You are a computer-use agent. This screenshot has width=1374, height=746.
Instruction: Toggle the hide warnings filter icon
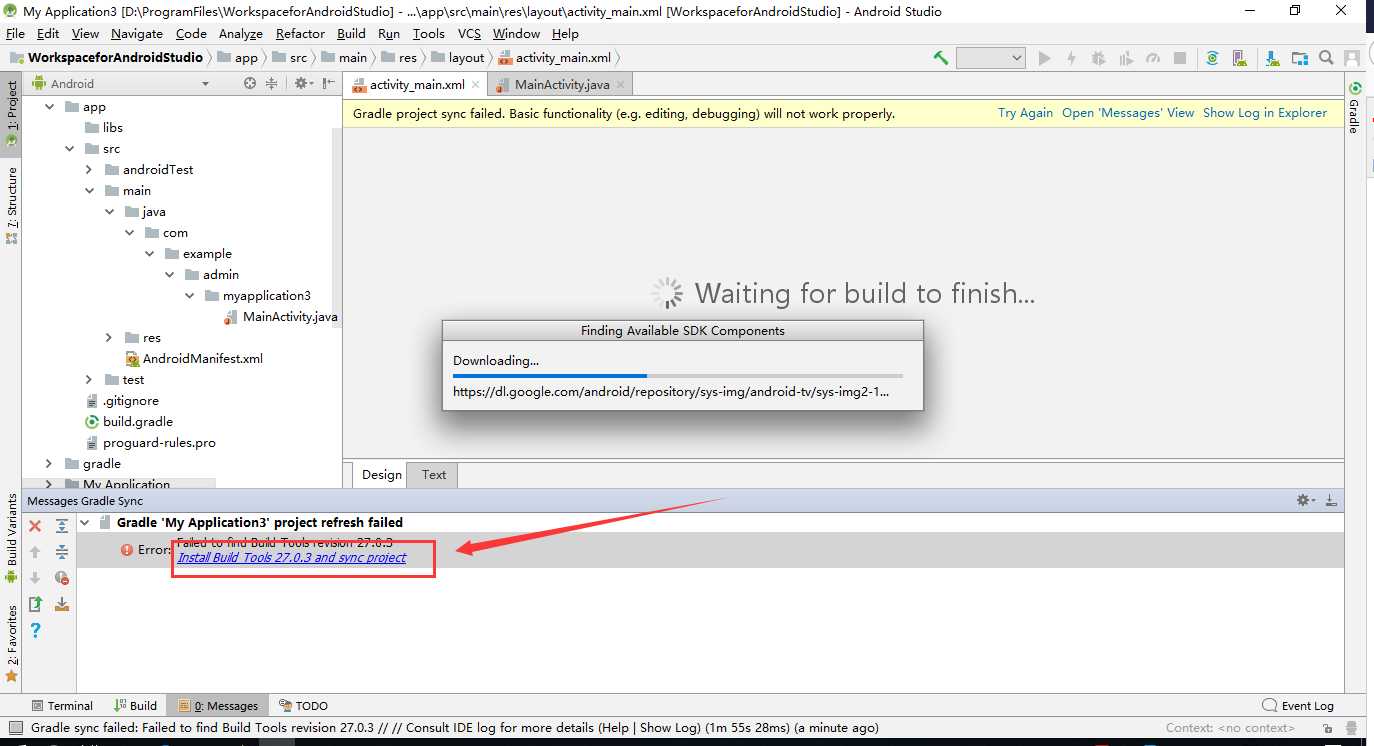click(62, 578)
